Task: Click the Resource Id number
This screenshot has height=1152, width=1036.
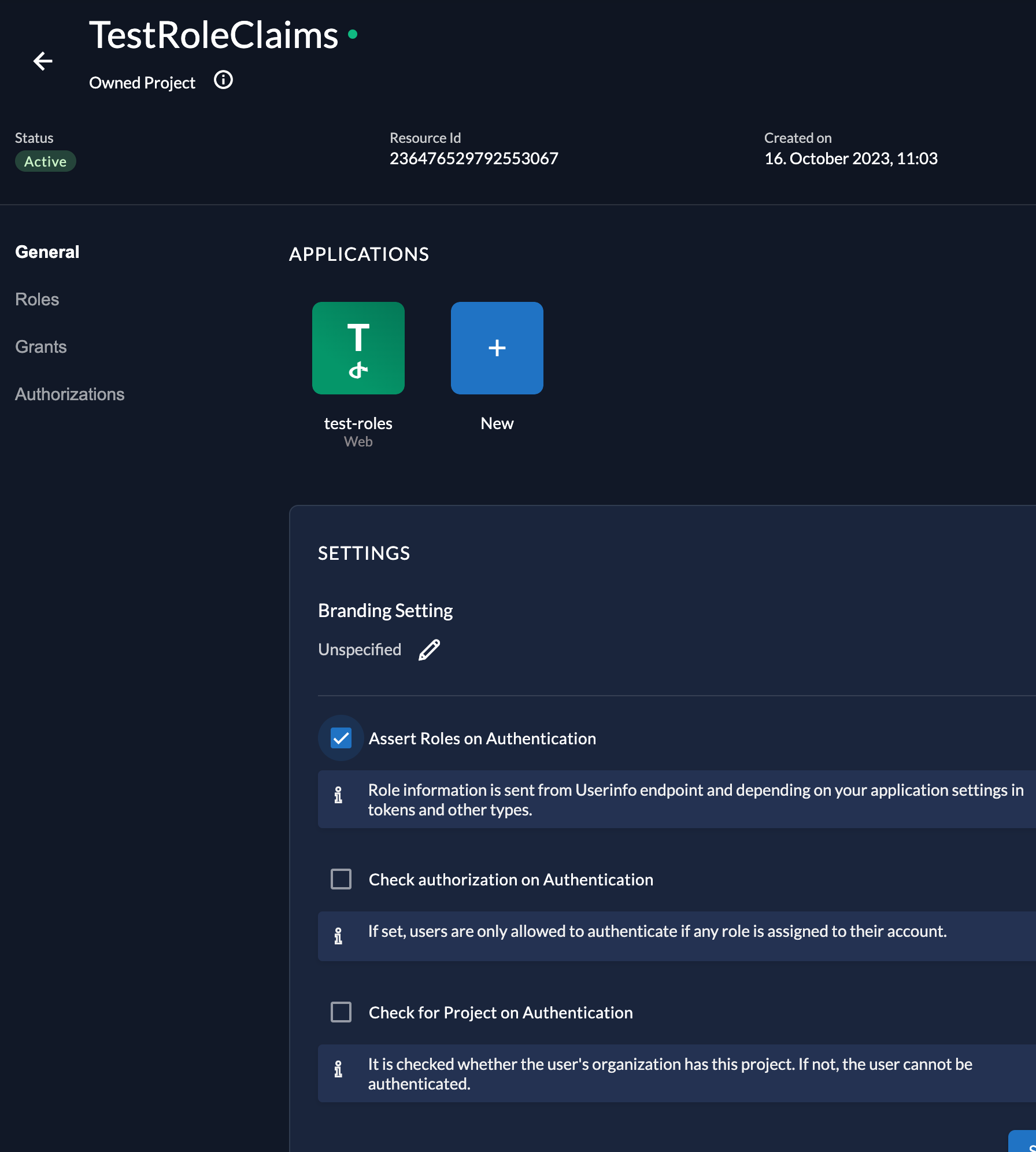Action: coord(474,158)
